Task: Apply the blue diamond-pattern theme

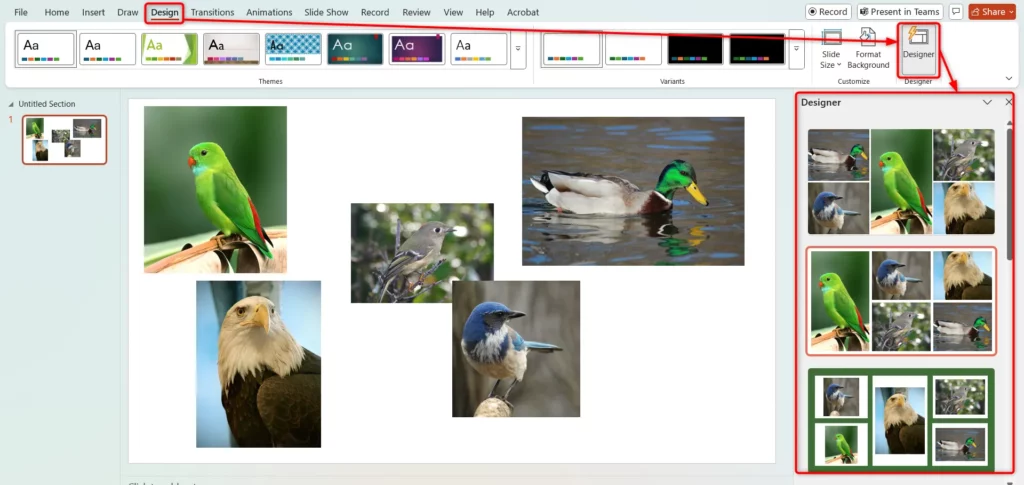Action: coord(293,48)
